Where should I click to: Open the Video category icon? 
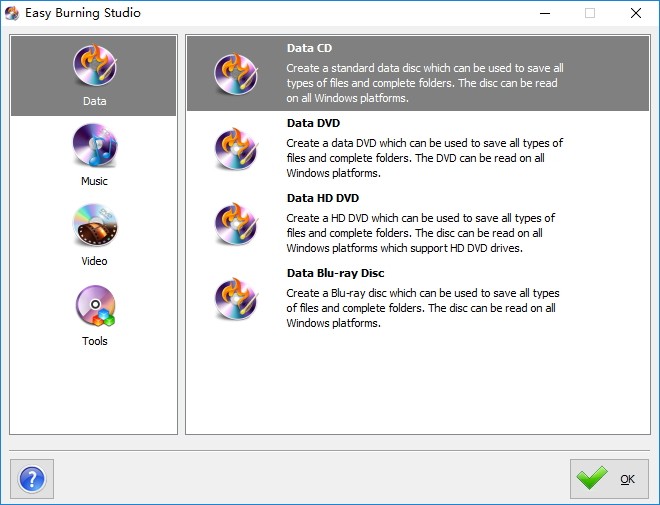click(x=95, y=225)
